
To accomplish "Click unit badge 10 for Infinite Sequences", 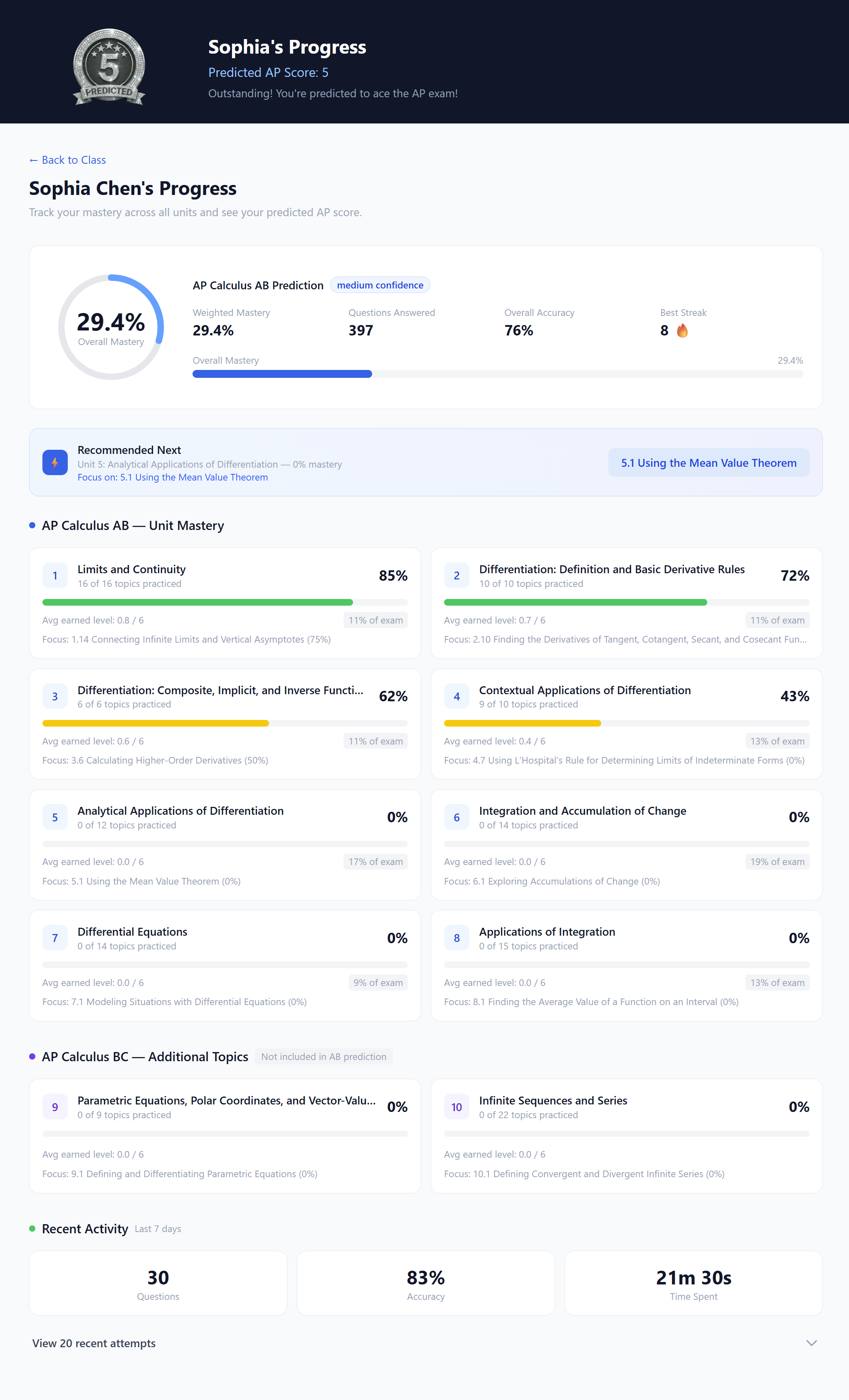I will point(457,1106).
